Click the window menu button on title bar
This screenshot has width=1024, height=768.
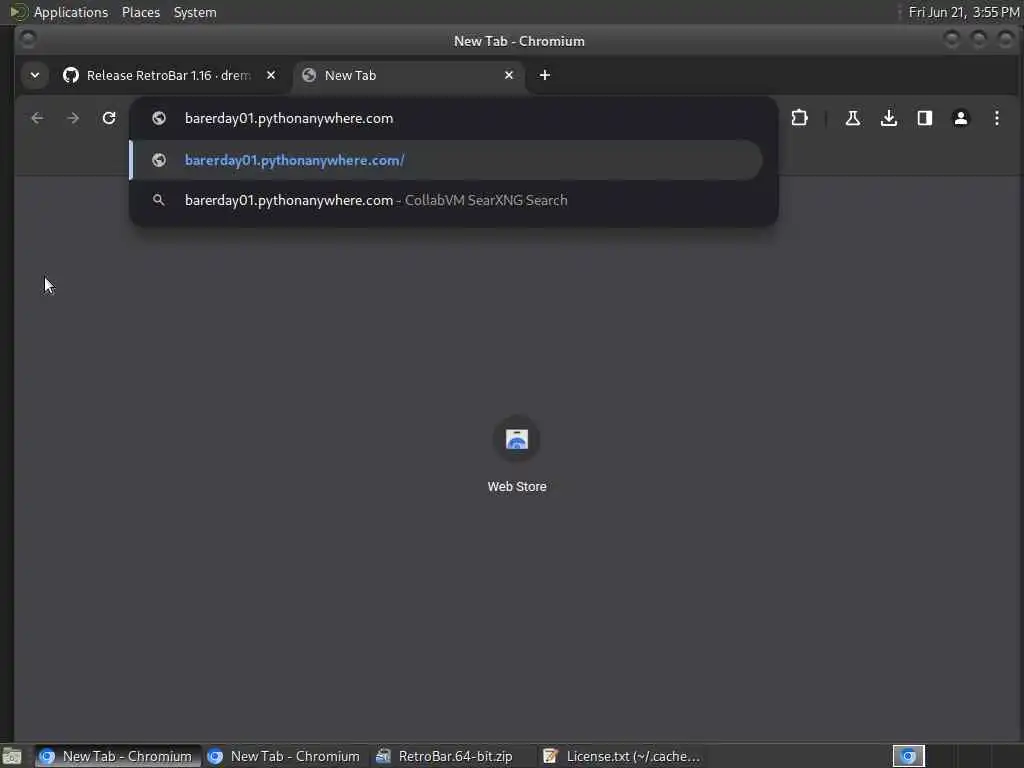pyautogui.click(x=28, y=40)
